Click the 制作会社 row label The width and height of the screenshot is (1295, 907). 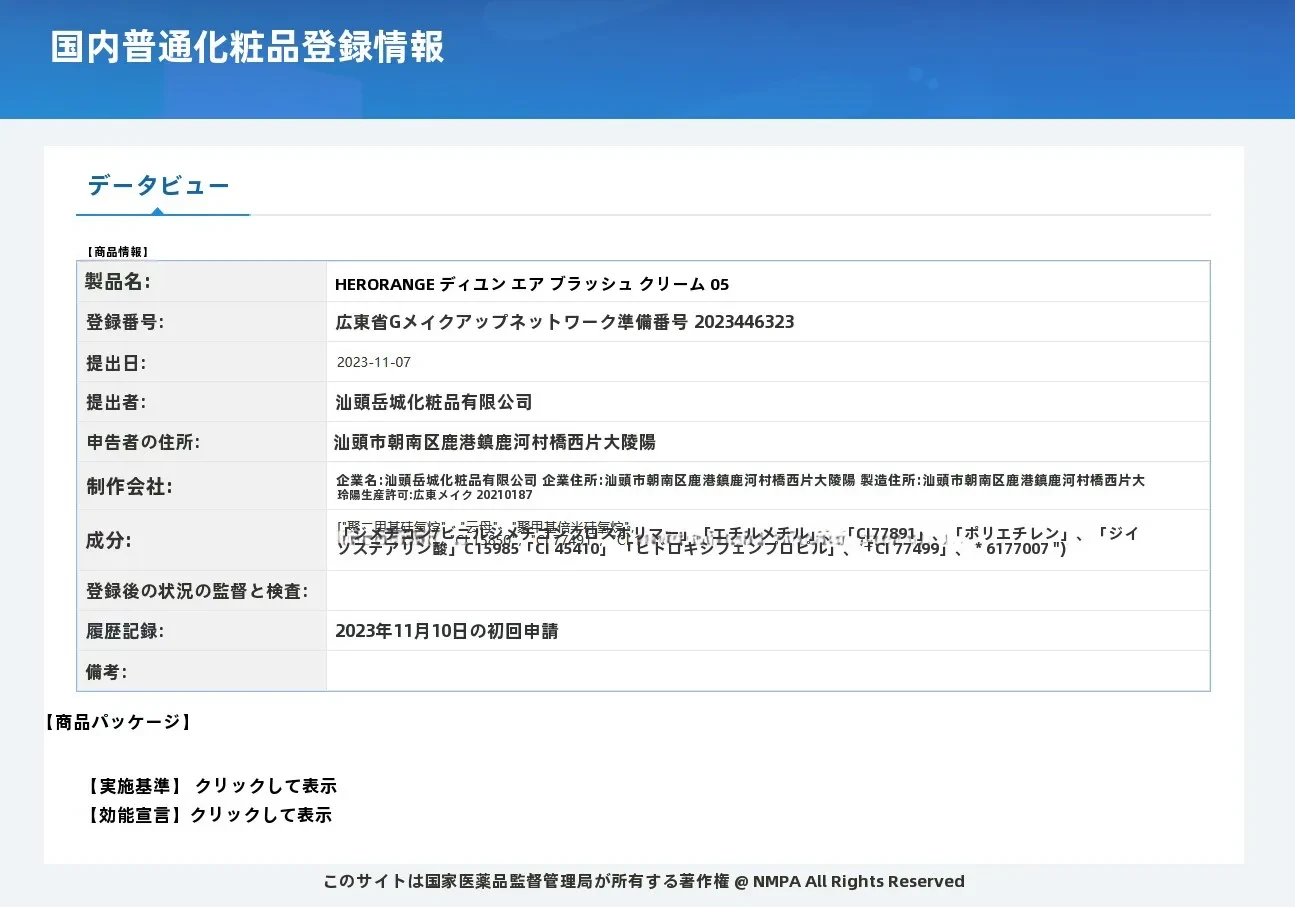[129, 487]
